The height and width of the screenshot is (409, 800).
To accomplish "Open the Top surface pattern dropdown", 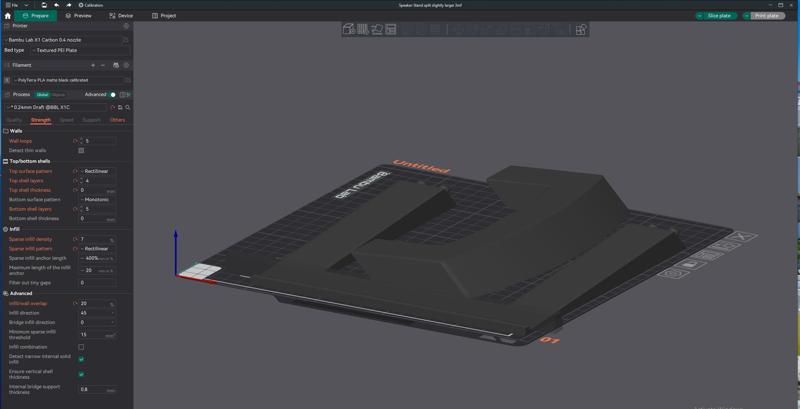I will point(97,171).
